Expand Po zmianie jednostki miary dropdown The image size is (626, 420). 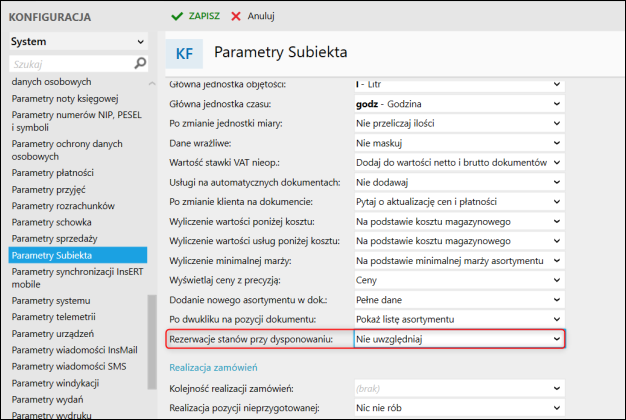tap(460, 123)
